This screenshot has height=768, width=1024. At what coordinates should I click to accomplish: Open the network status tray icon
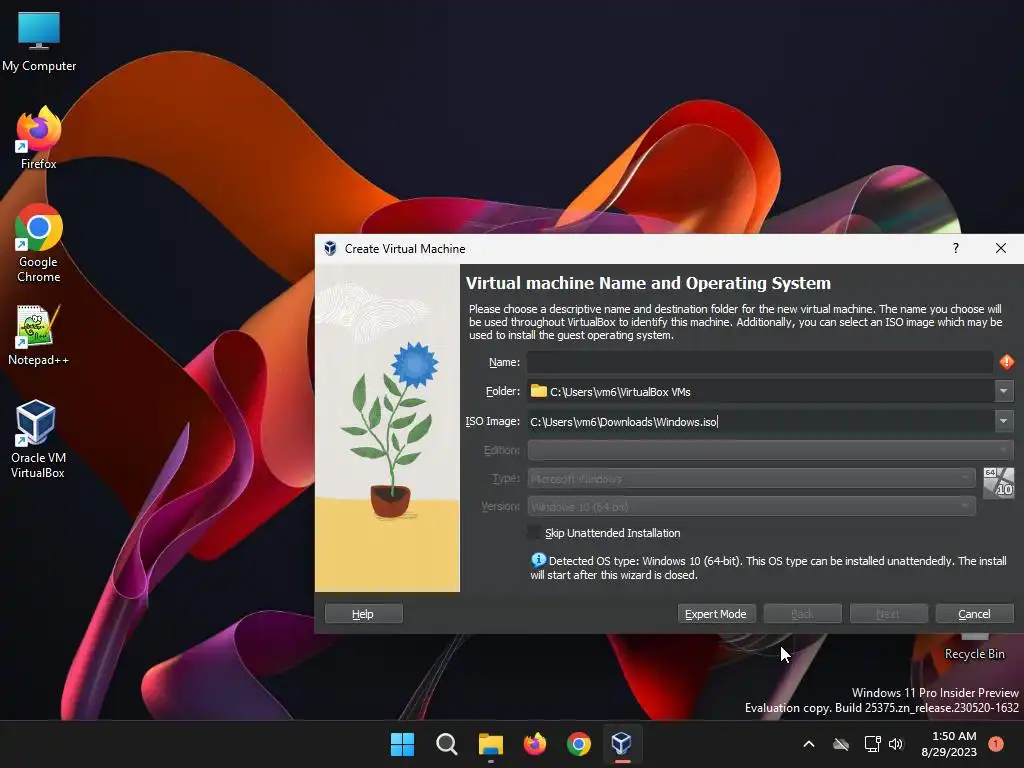(x=872, y=744)
